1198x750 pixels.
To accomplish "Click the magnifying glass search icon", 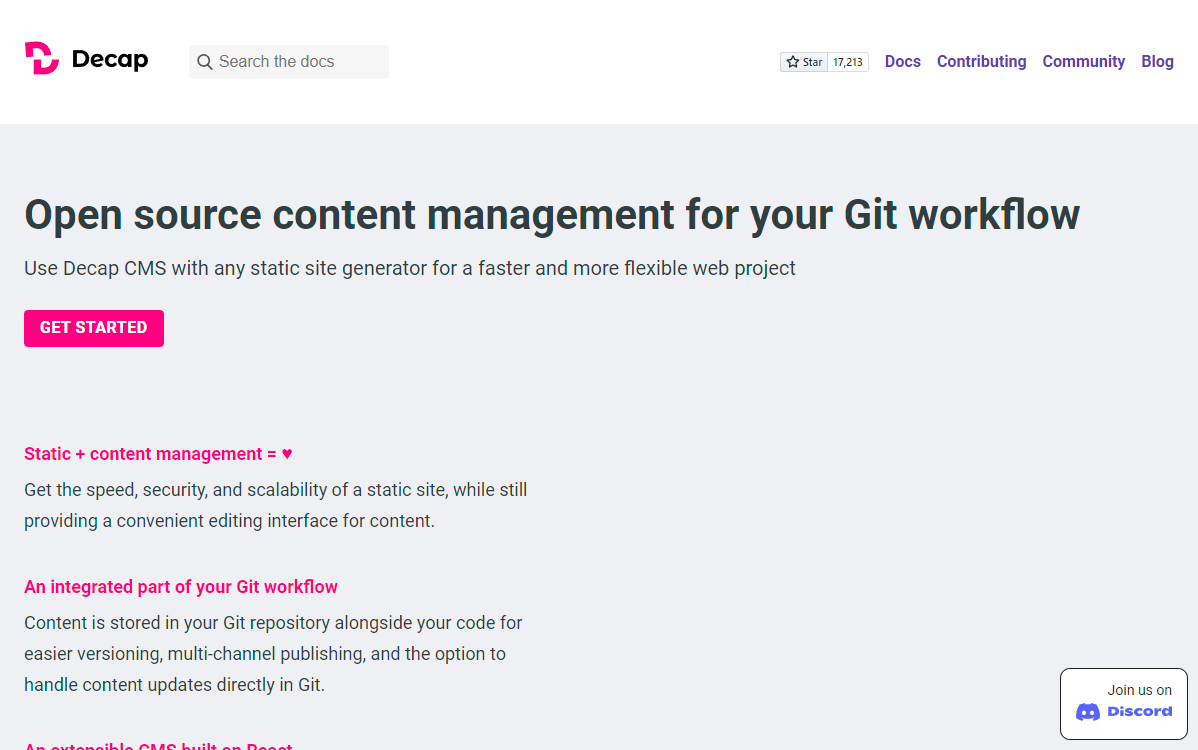I will [x=205, y=62].
